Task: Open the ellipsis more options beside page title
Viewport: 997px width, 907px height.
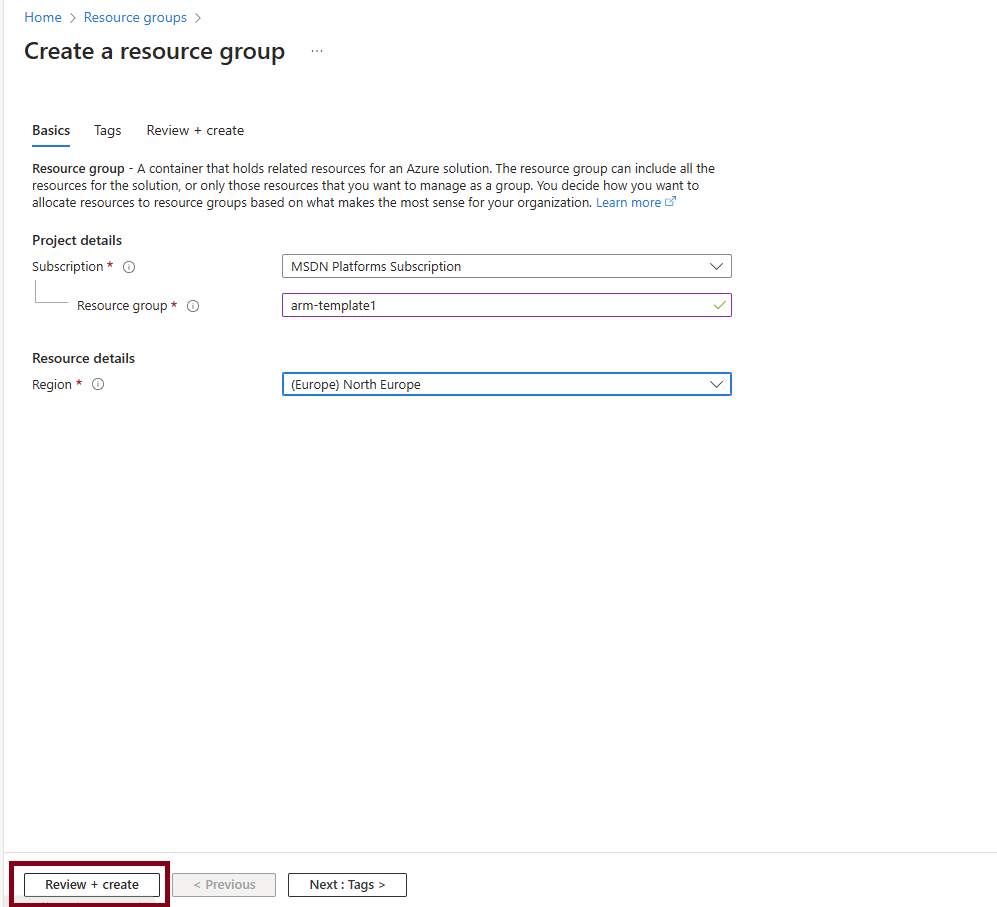Action: coord(317,51)
